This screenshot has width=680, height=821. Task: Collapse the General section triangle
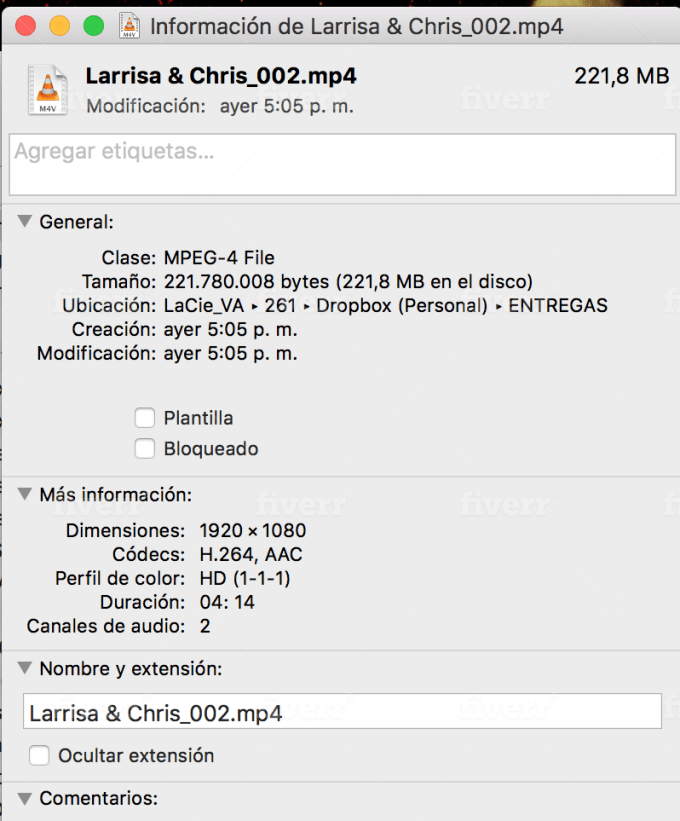tap(25, 221)
